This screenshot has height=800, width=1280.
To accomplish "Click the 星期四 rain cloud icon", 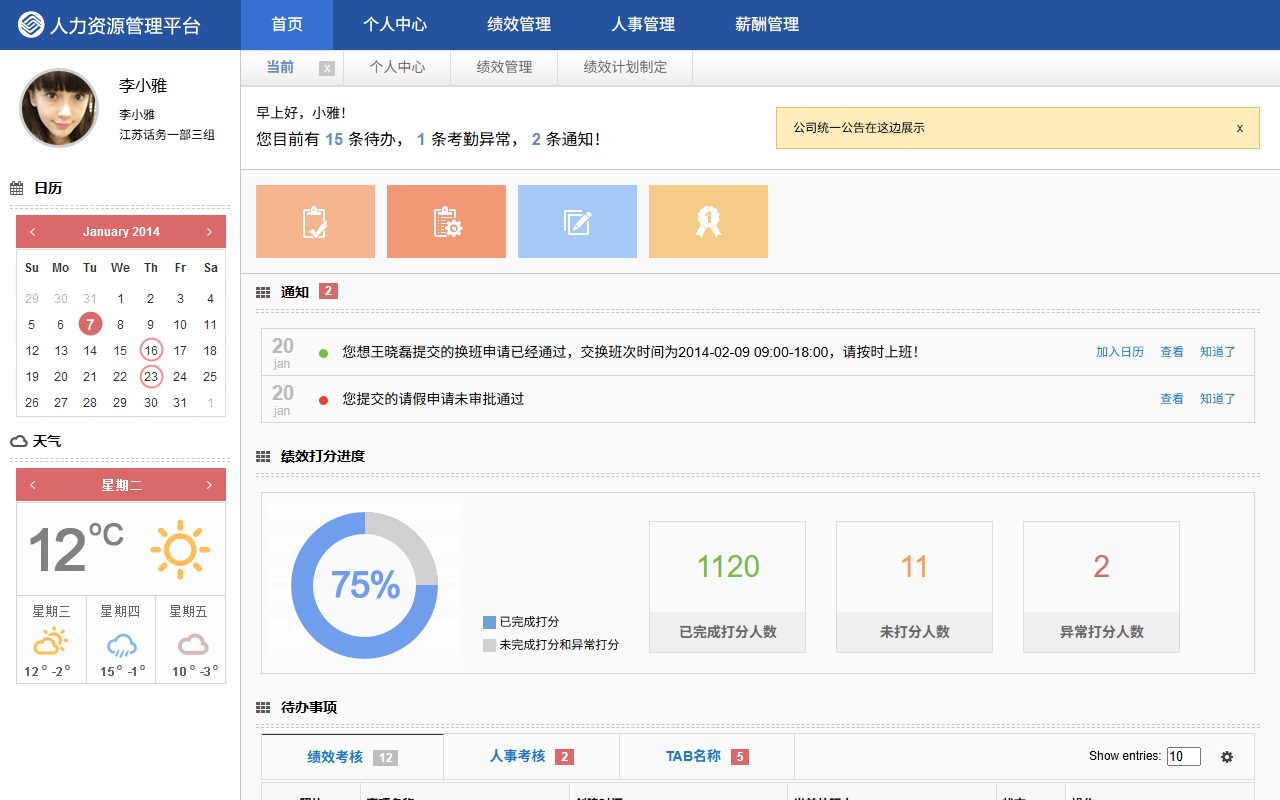I will 121,644.
